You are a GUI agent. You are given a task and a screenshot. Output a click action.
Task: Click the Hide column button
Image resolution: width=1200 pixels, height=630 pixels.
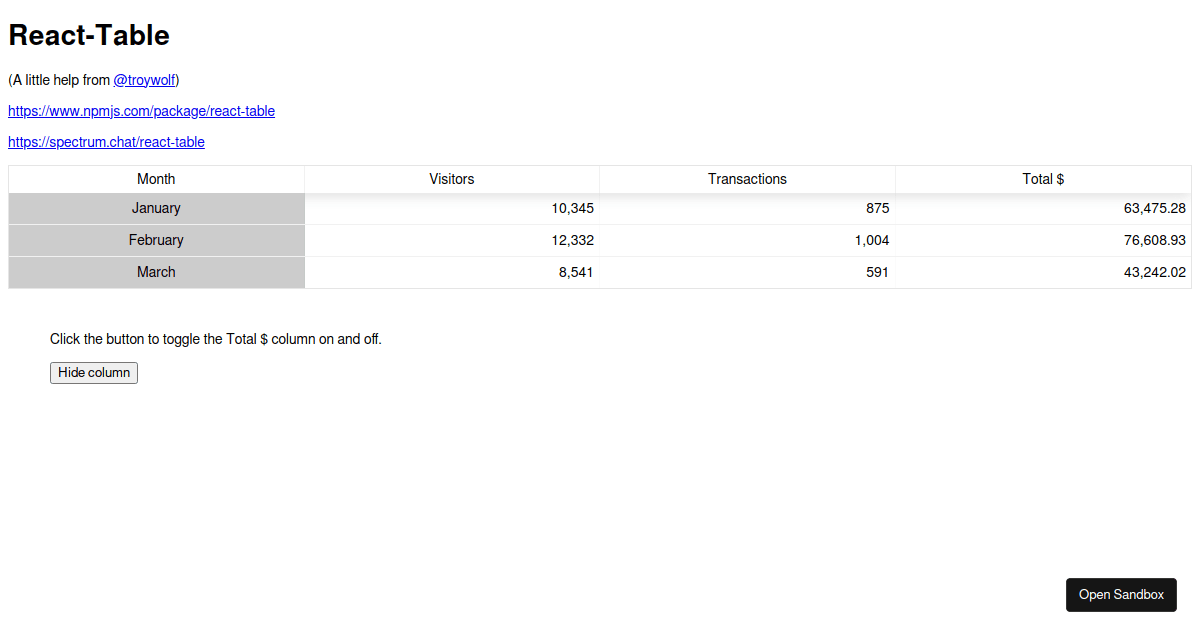[94, 373]
